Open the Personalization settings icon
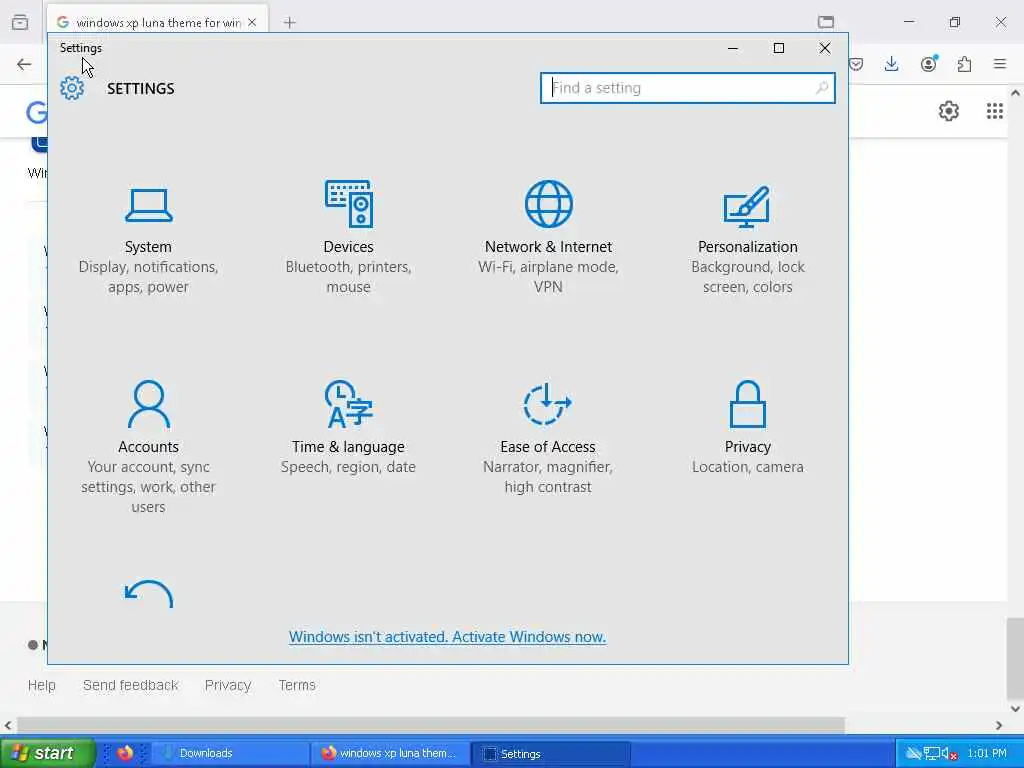The image size is (1024, 768). click(747, 206)
